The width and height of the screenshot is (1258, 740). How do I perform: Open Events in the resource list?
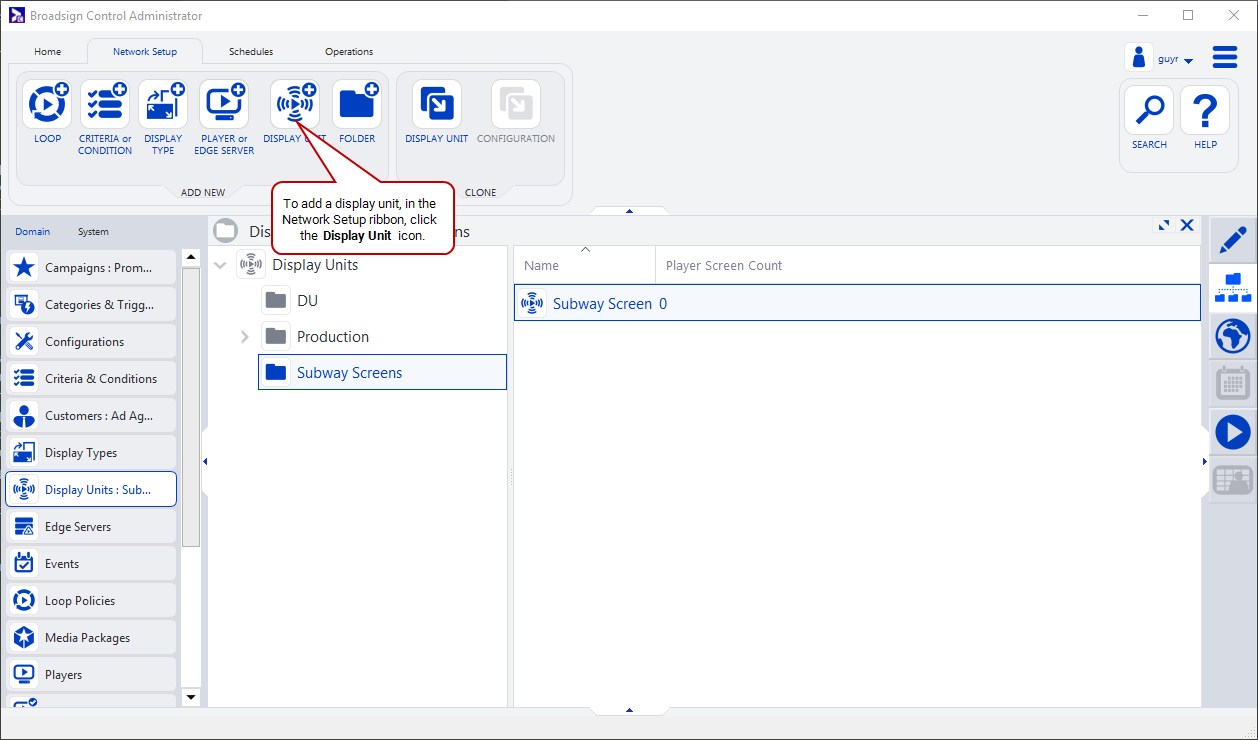[92, 564]
